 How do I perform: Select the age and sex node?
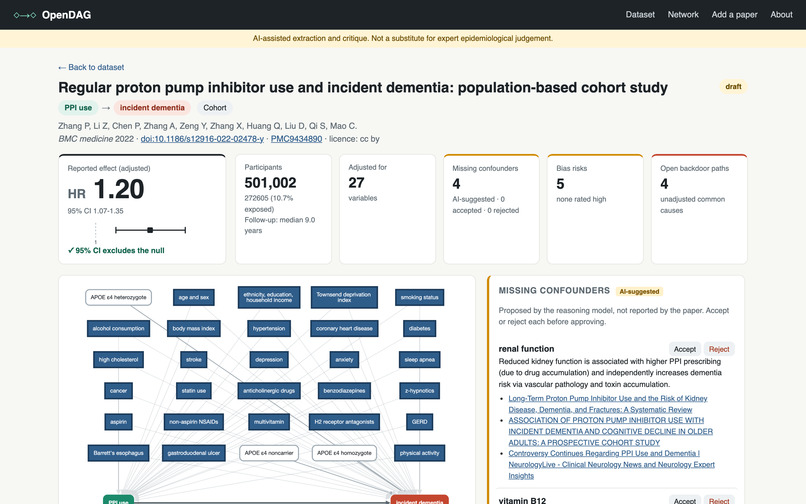[194, 297]
